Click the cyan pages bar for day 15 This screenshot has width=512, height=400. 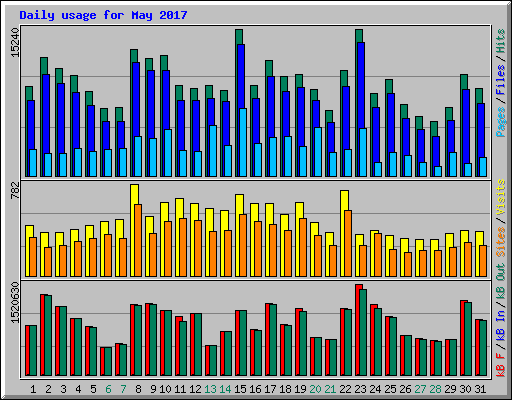coord(243,142)
